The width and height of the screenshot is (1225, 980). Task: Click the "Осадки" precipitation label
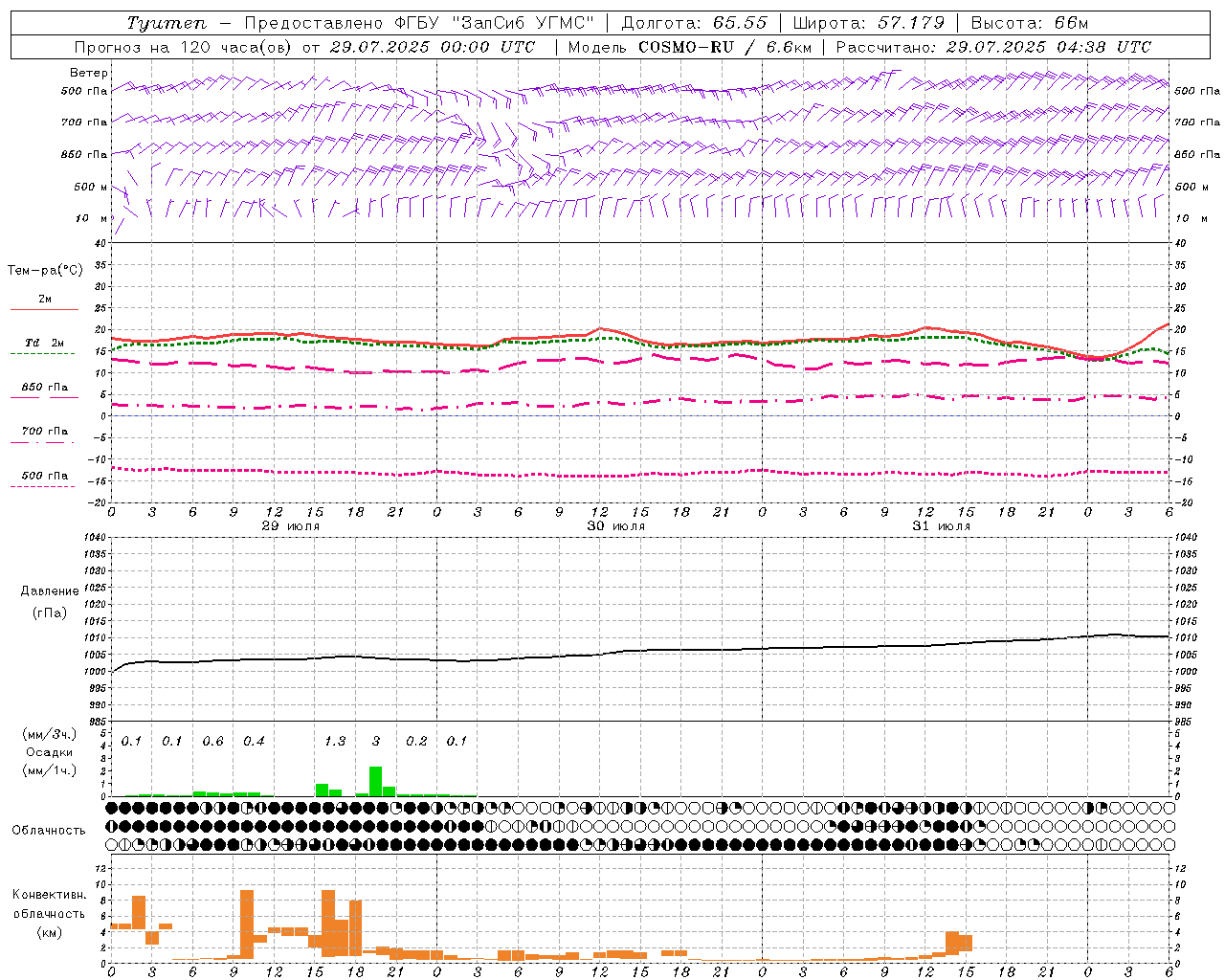pyautogui.click(x=49, y=752)
